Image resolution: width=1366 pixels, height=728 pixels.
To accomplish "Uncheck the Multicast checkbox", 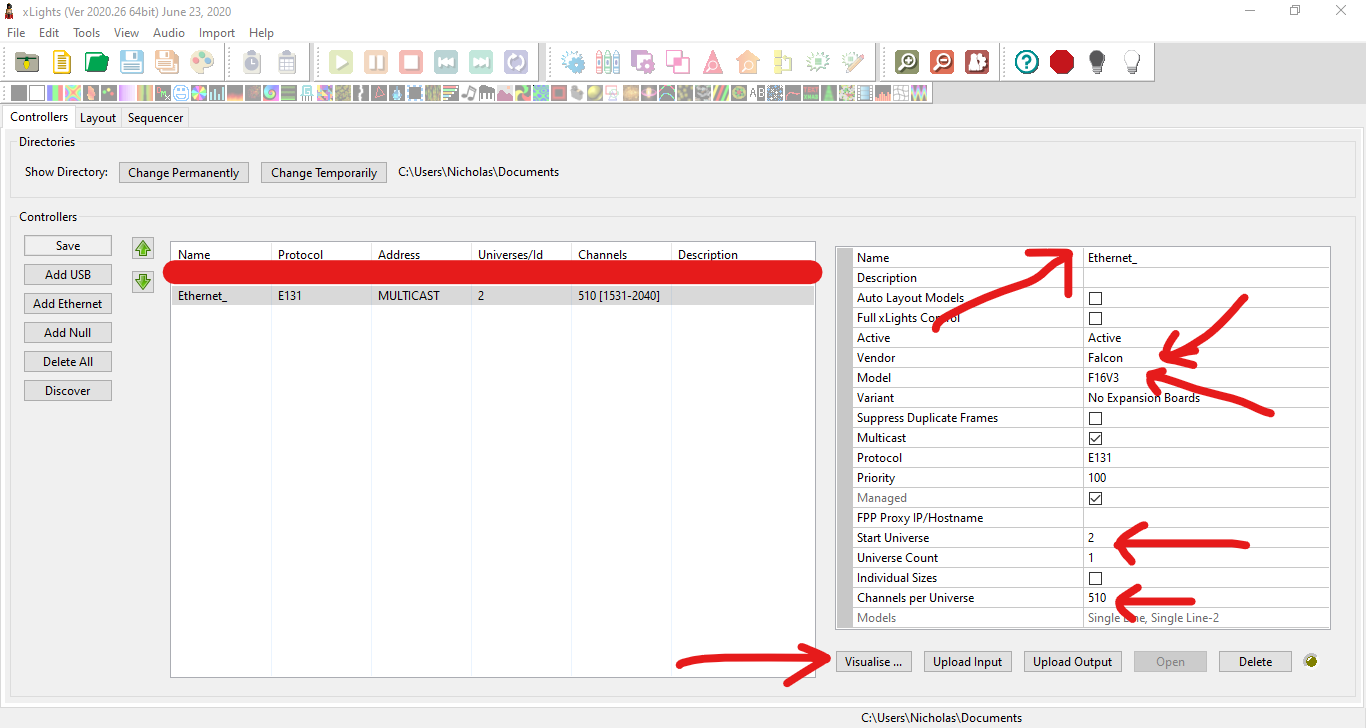I will point(1095,438).
